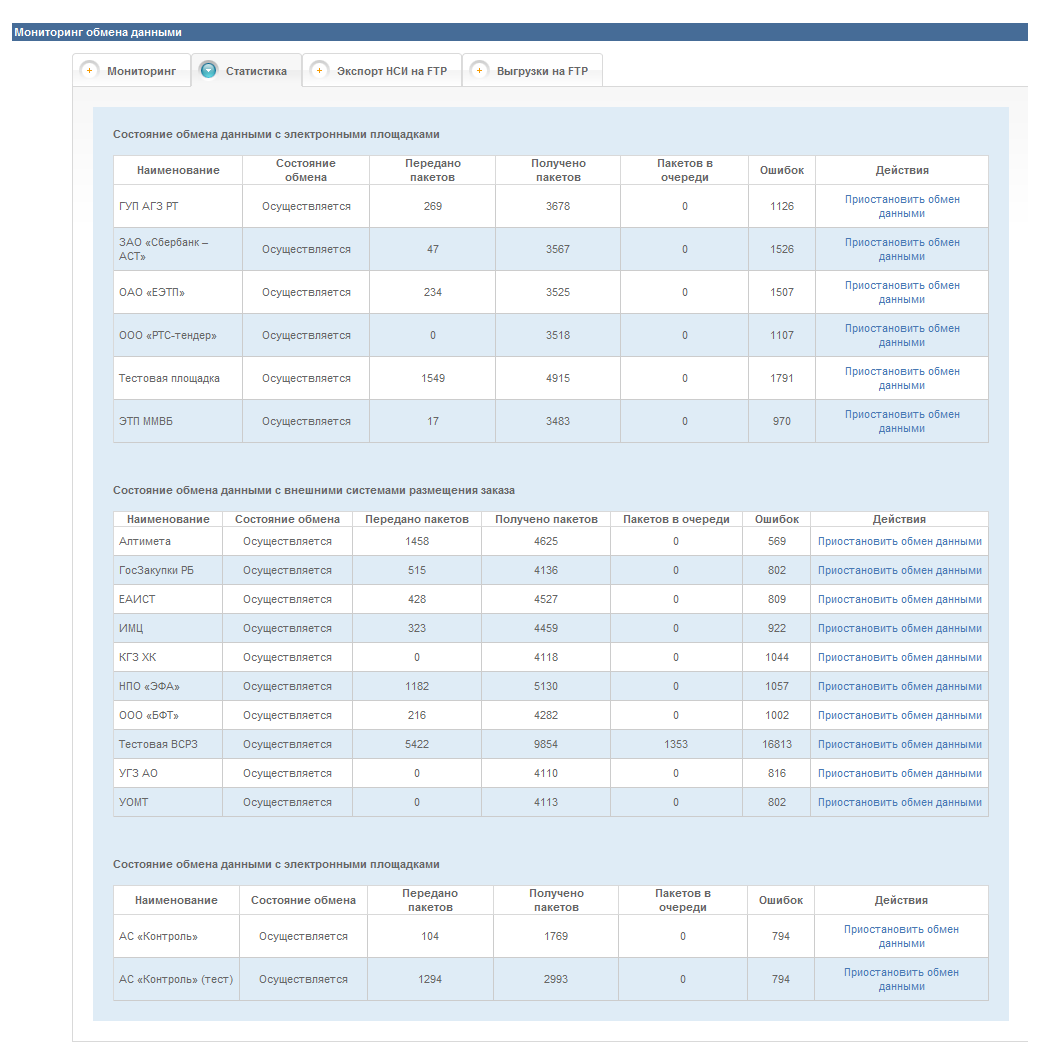Pause data exchange for УГЗ АО
The width and height of the screenshot is (1055, 1063).
(900, 774)
